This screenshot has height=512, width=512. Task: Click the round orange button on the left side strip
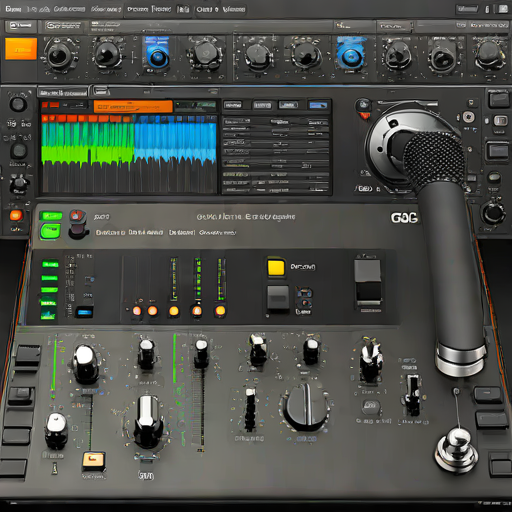(x=16, y=216)
